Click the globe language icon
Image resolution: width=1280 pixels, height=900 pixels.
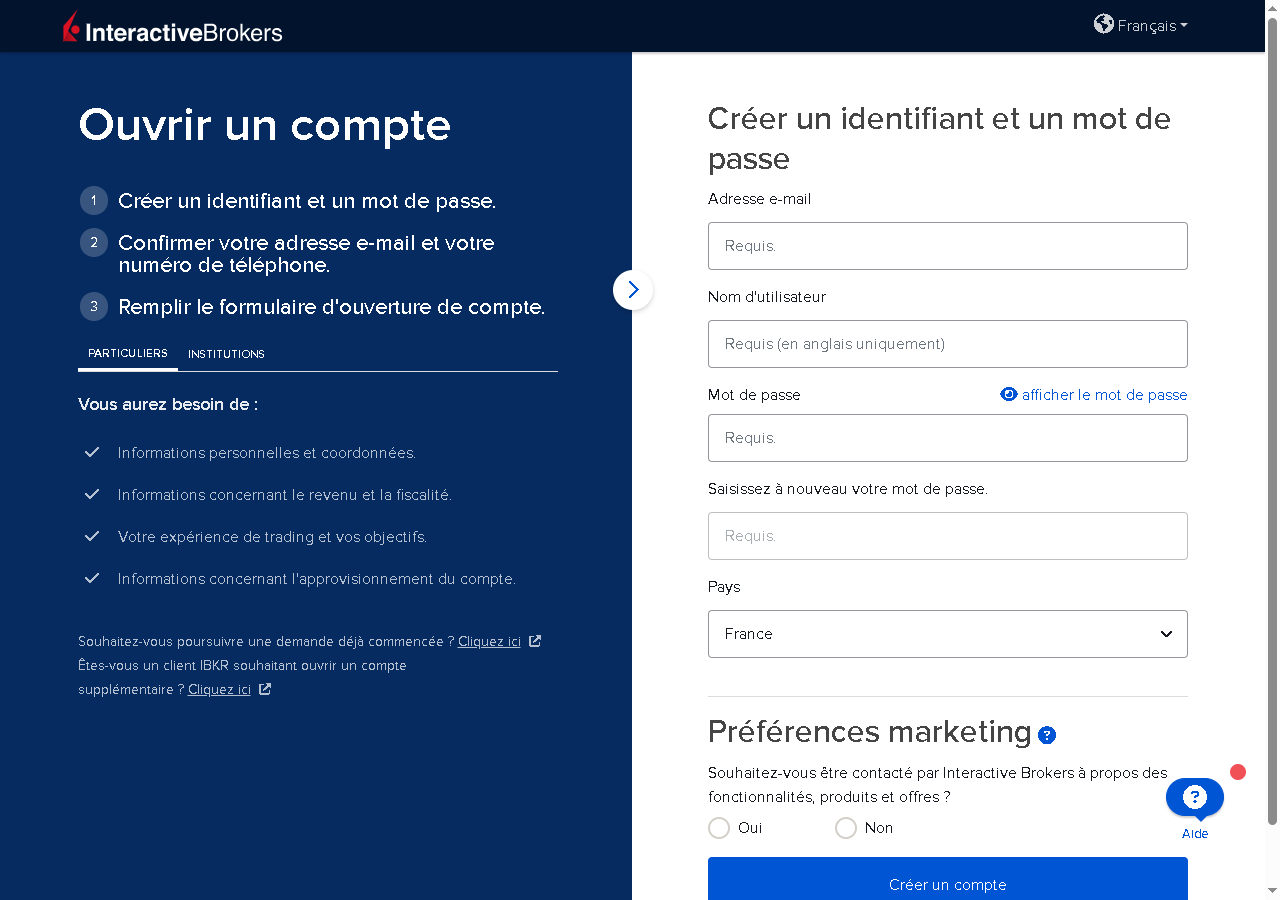click(x=1104, y=24)
